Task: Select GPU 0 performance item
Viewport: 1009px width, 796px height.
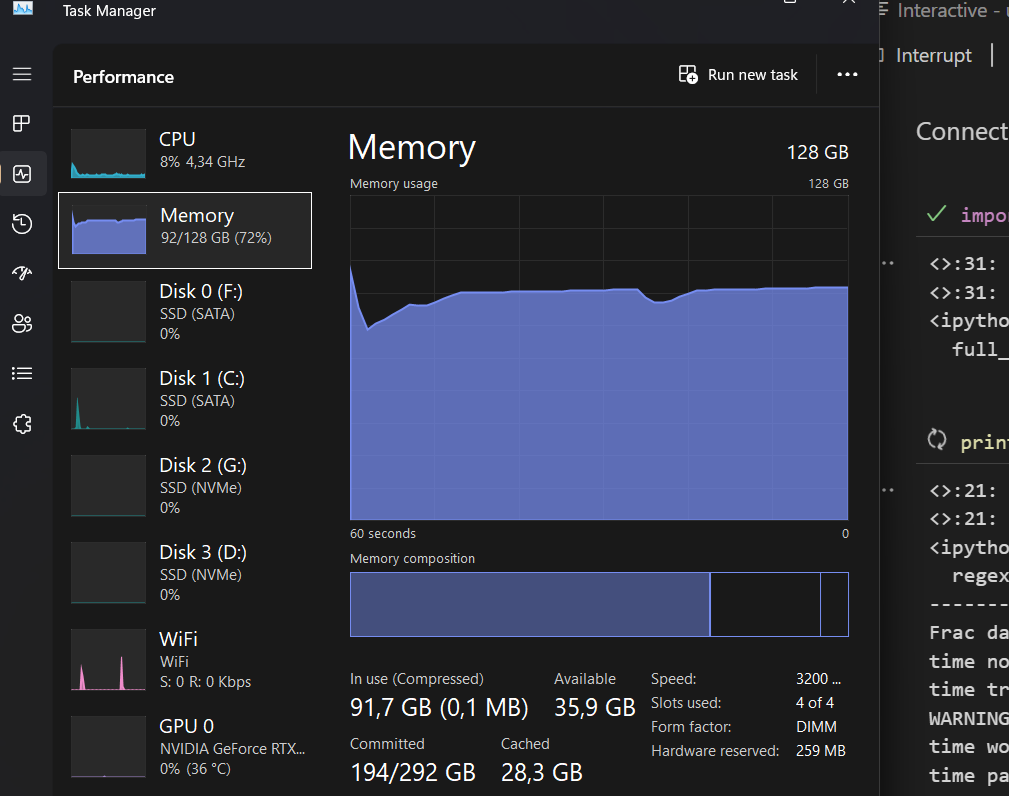Action: pyautogui.click(x=185, y=746)
